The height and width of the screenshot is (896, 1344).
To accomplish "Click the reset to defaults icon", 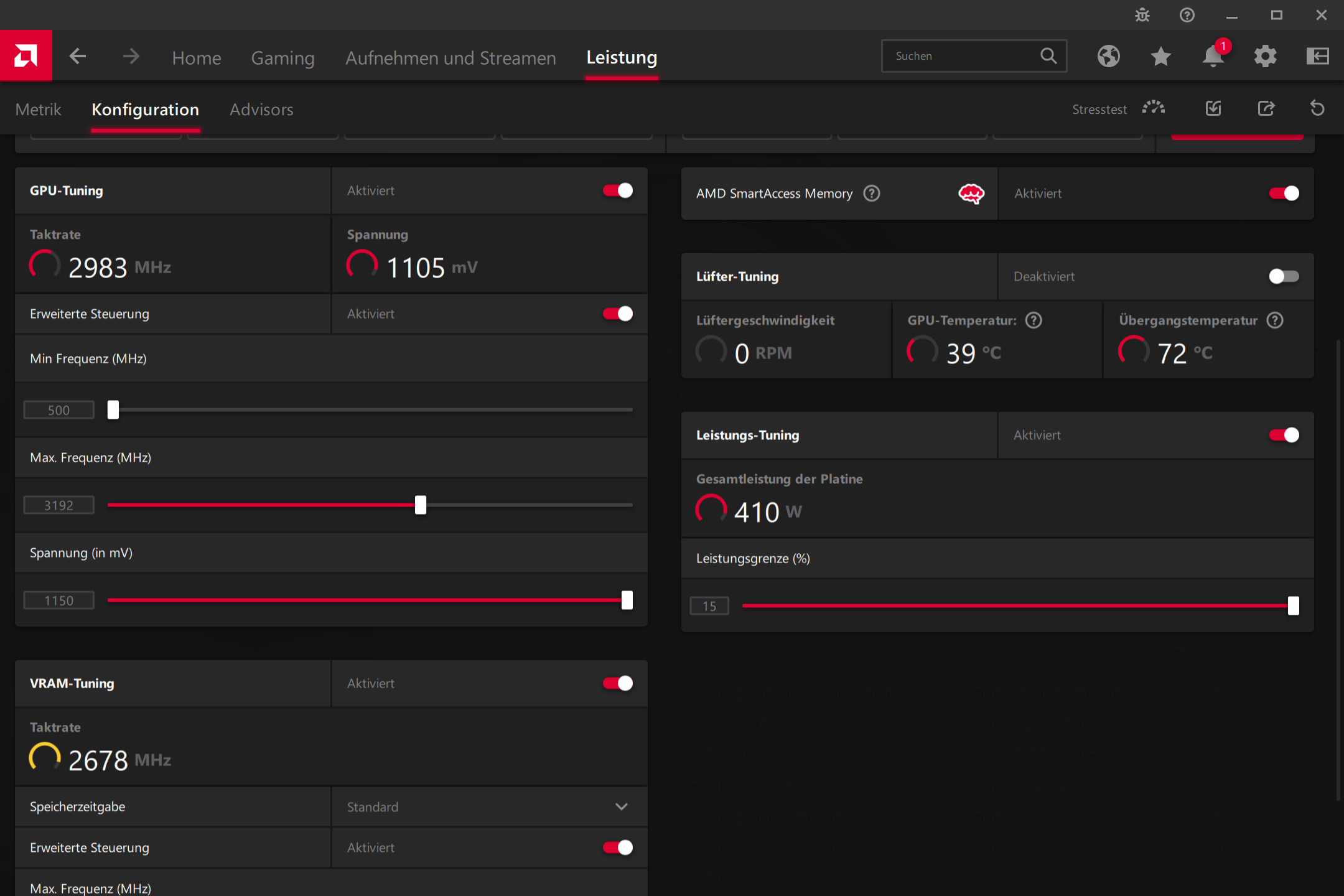I will point(1317,108).
